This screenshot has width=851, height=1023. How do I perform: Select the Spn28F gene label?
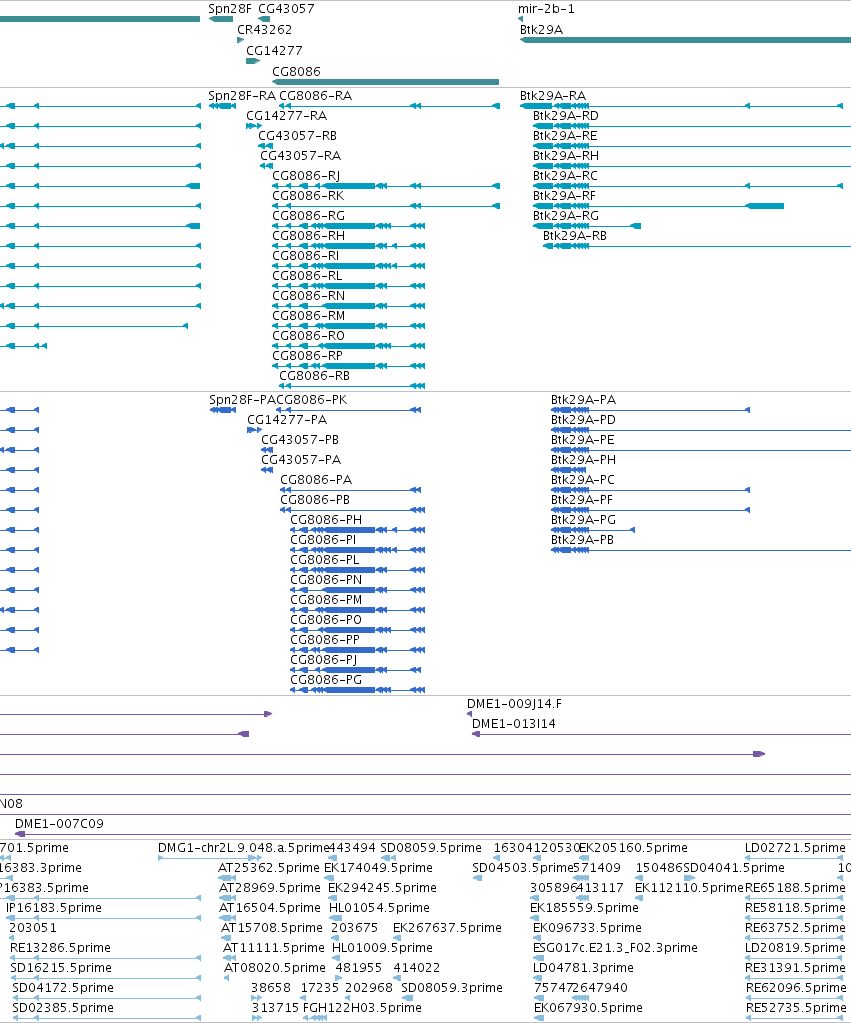click(230, 8)
